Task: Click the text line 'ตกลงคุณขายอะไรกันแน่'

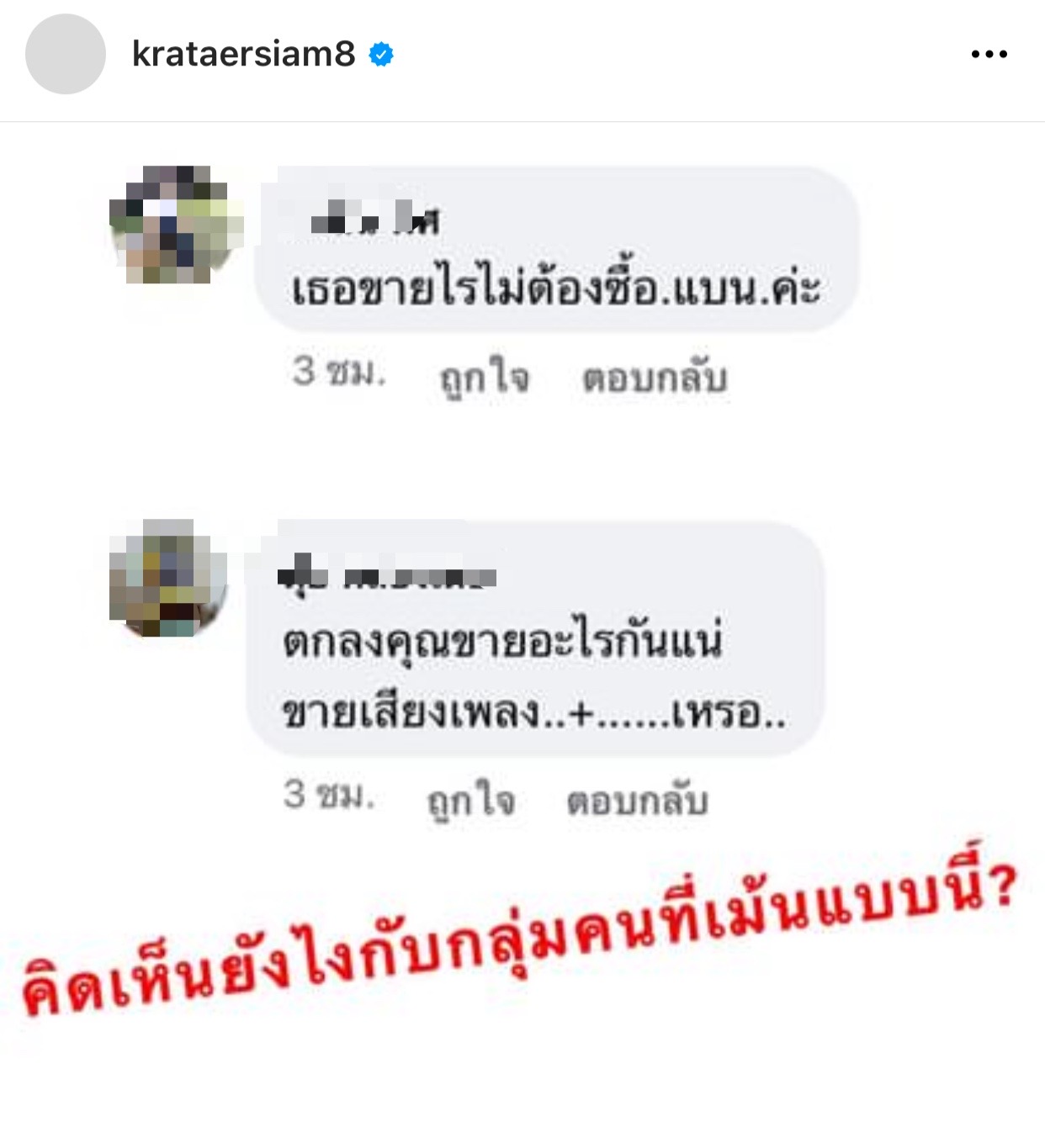Action: [x=502, y=643]
